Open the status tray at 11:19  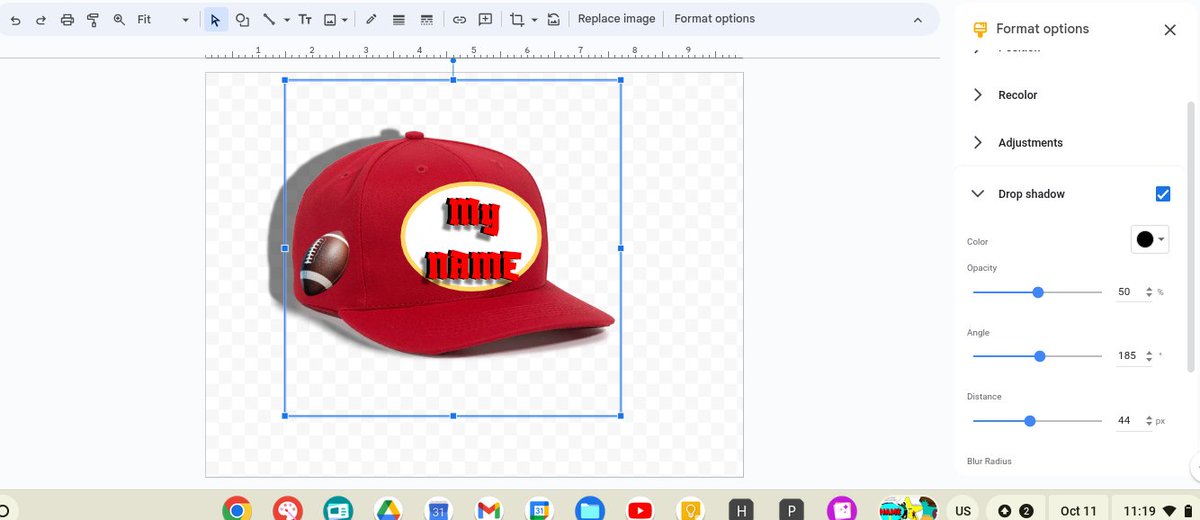(x=1153, y=511)
